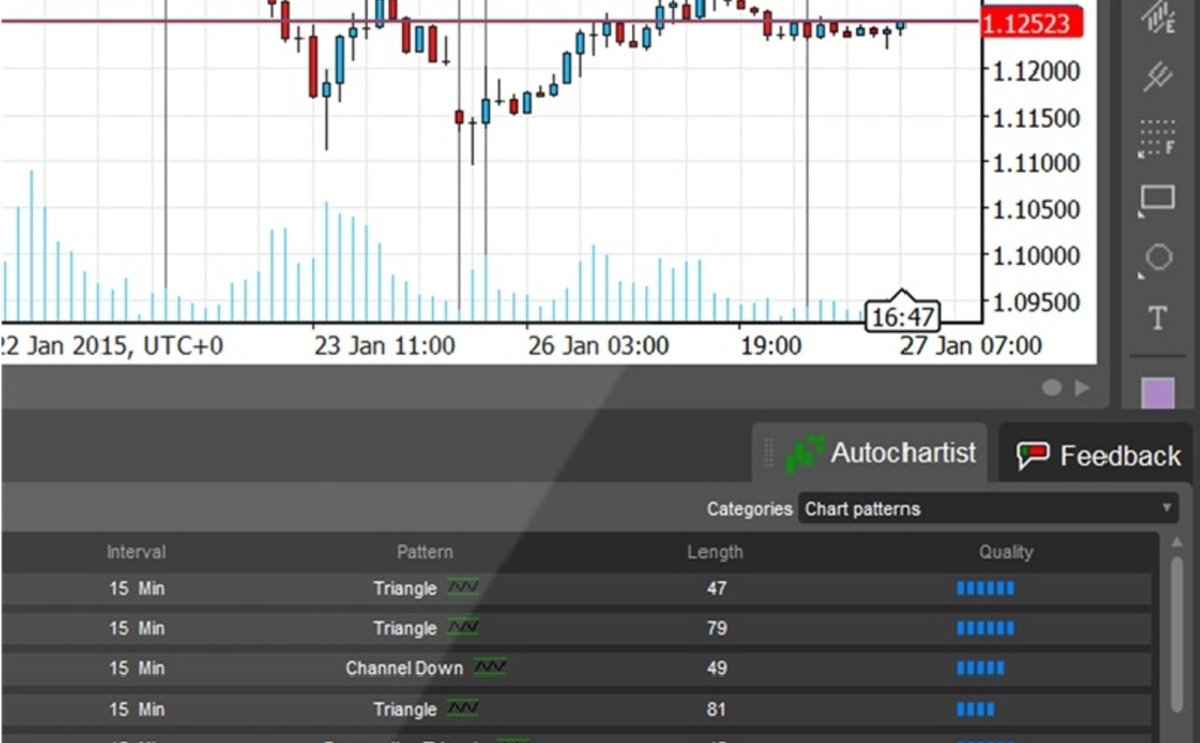Select the Channel Down pattern row

click(600, 668)
